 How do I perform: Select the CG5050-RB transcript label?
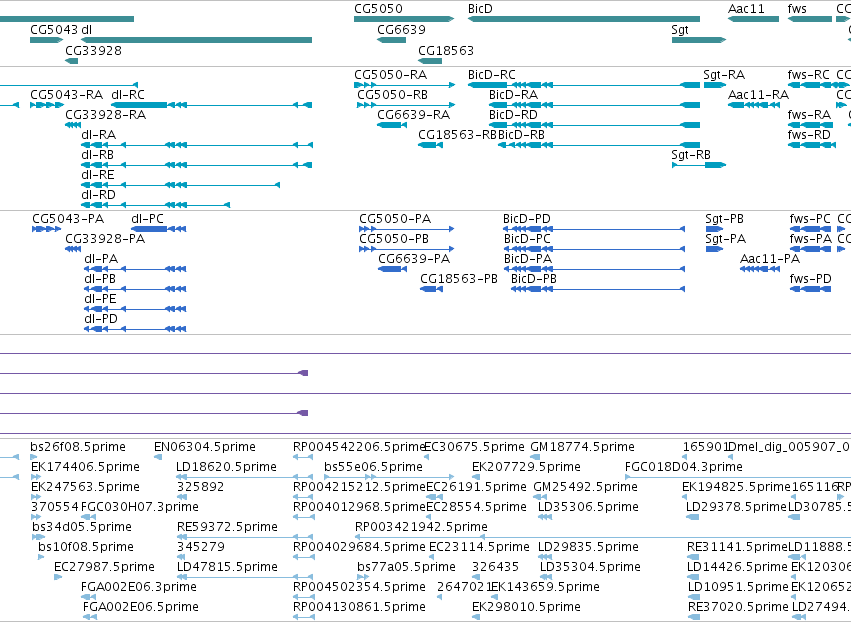[x=392, y=94]
